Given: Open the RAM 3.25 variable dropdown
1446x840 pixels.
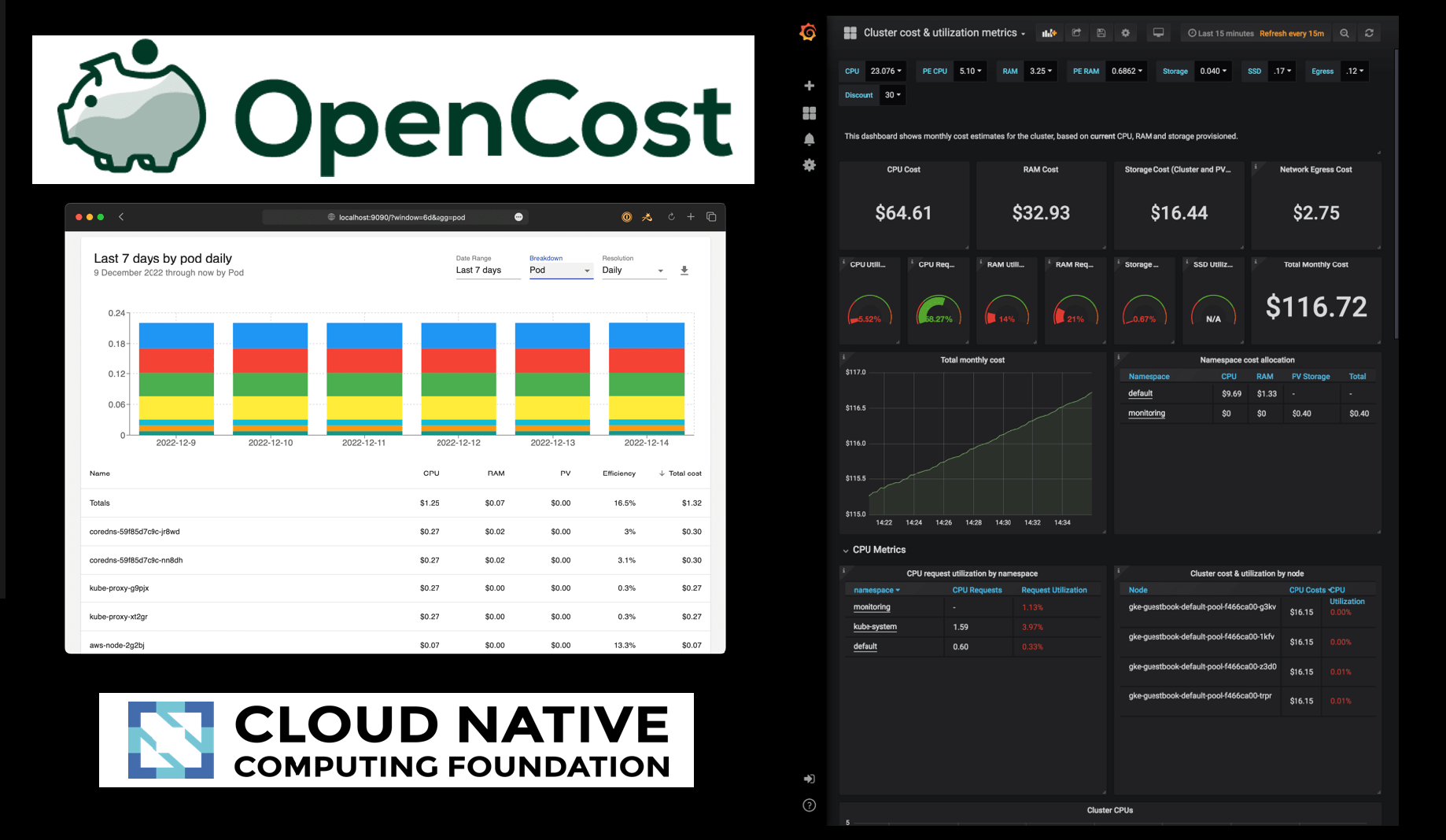Looking at the screenshot, I should (1040, 72).
